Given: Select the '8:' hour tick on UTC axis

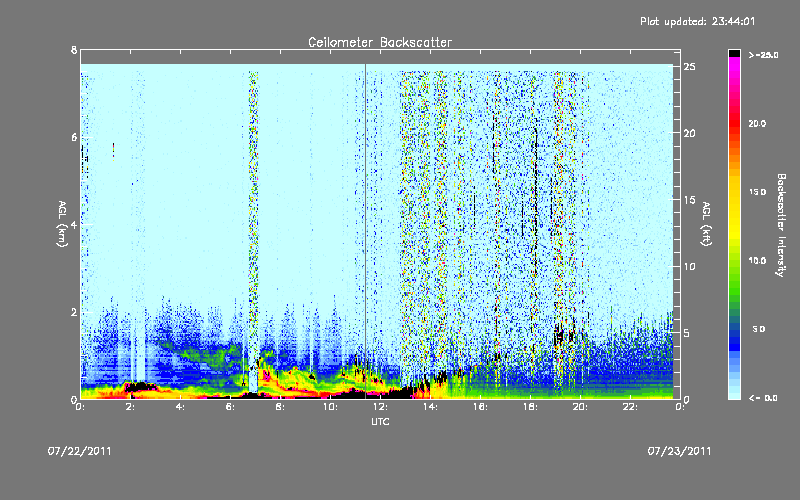Looking at the screenshot, I should pos(281,407).
